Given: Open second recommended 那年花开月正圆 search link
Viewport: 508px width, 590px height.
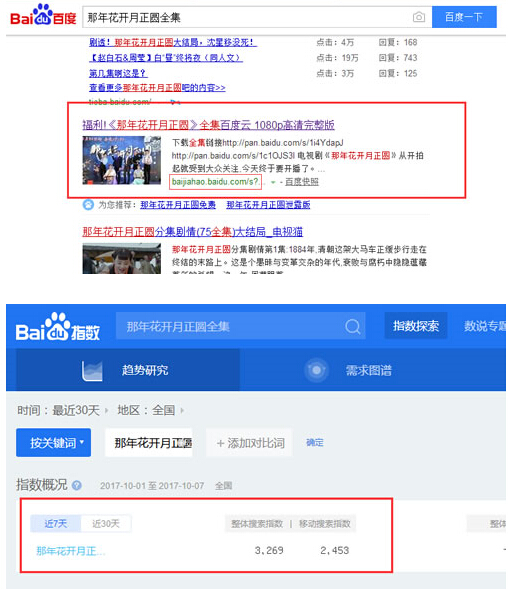Looking at the screenshot, I should pos(268,205).
